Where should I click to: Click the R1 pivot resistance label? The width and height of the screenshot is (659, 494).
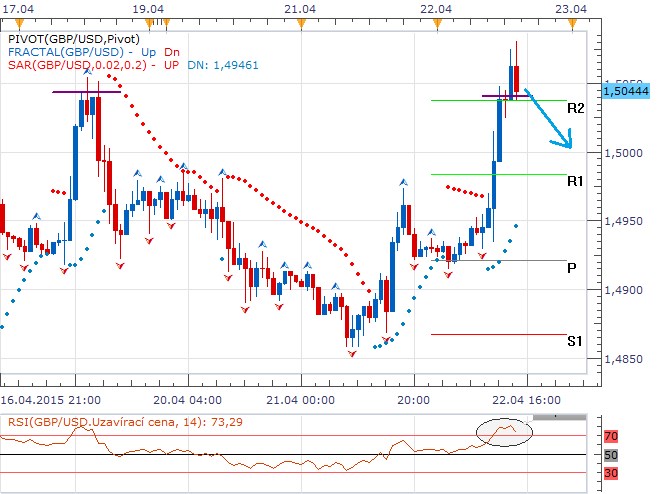pyautogui.click(x=575, y=181)
